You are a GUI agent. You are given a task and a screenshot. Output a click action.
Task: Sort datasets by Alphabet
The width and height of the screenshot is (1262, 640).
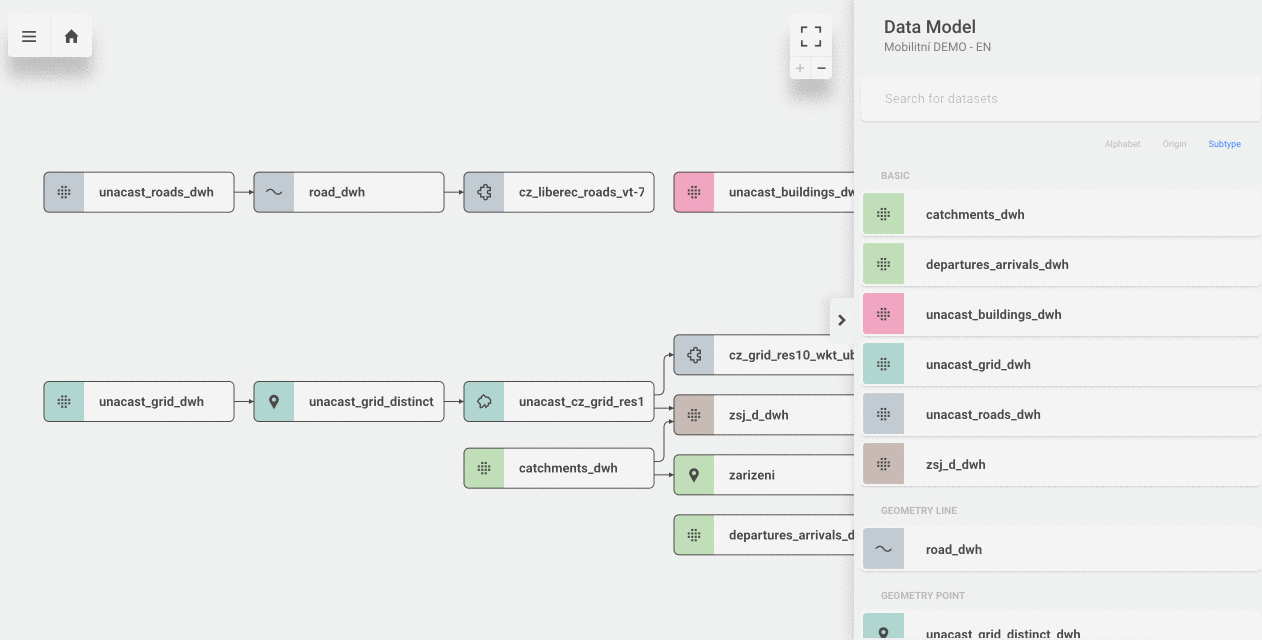pos(1122,144)
